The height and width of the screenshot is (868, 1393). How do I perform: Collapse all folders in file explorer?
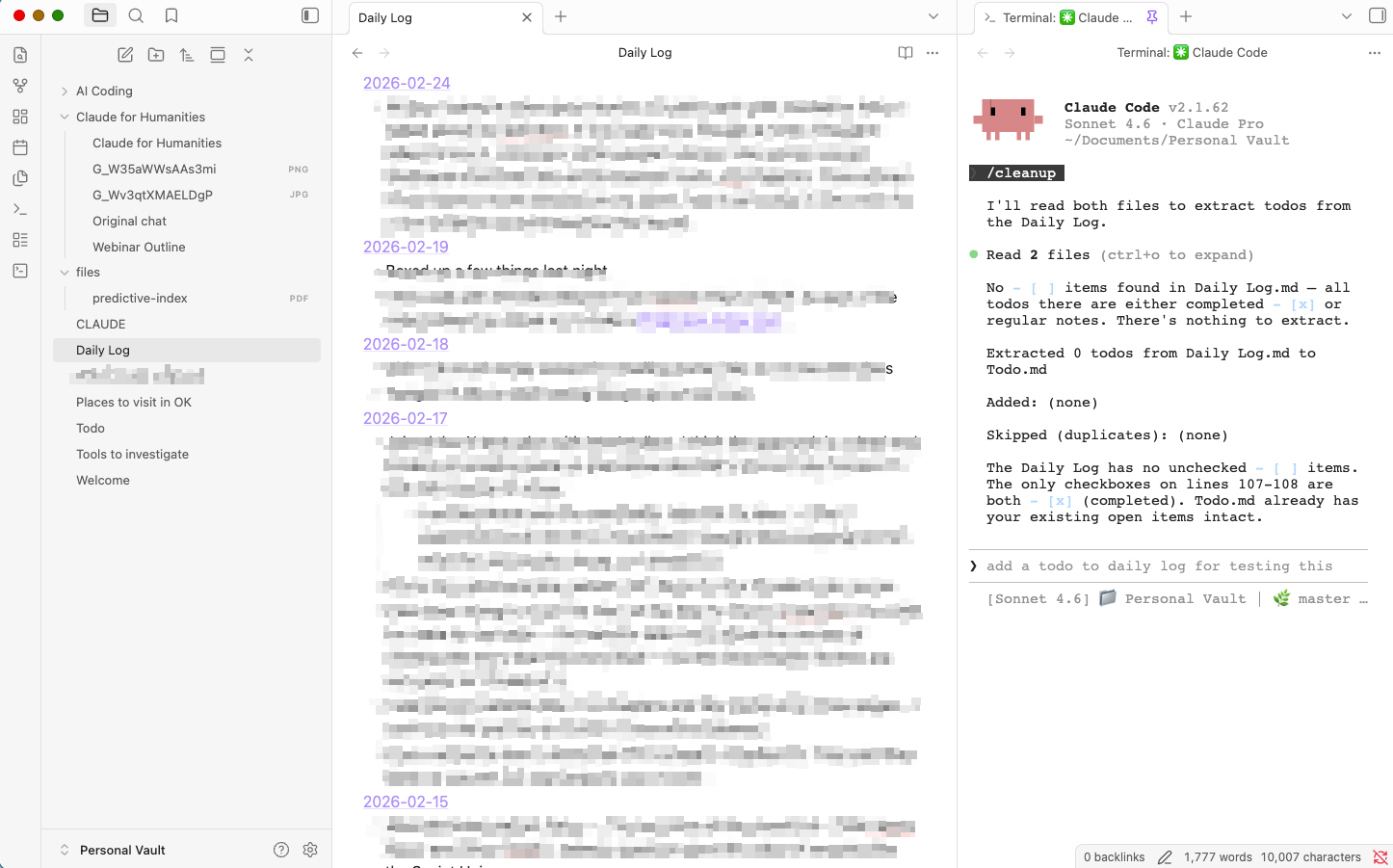coord(249,55)
